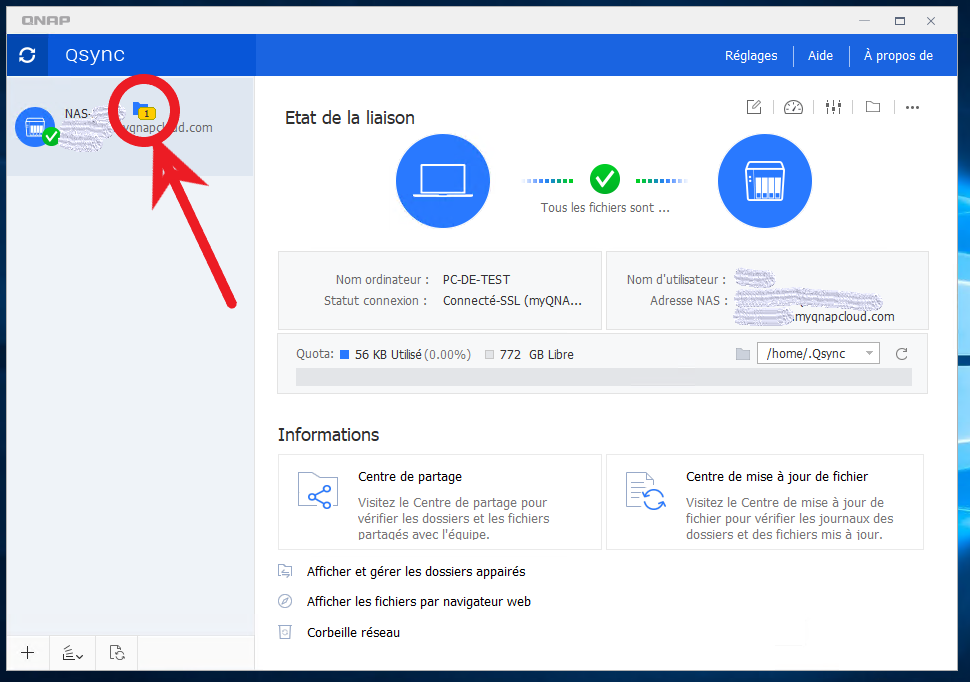Click the file update sync icon at bottom

117,653
